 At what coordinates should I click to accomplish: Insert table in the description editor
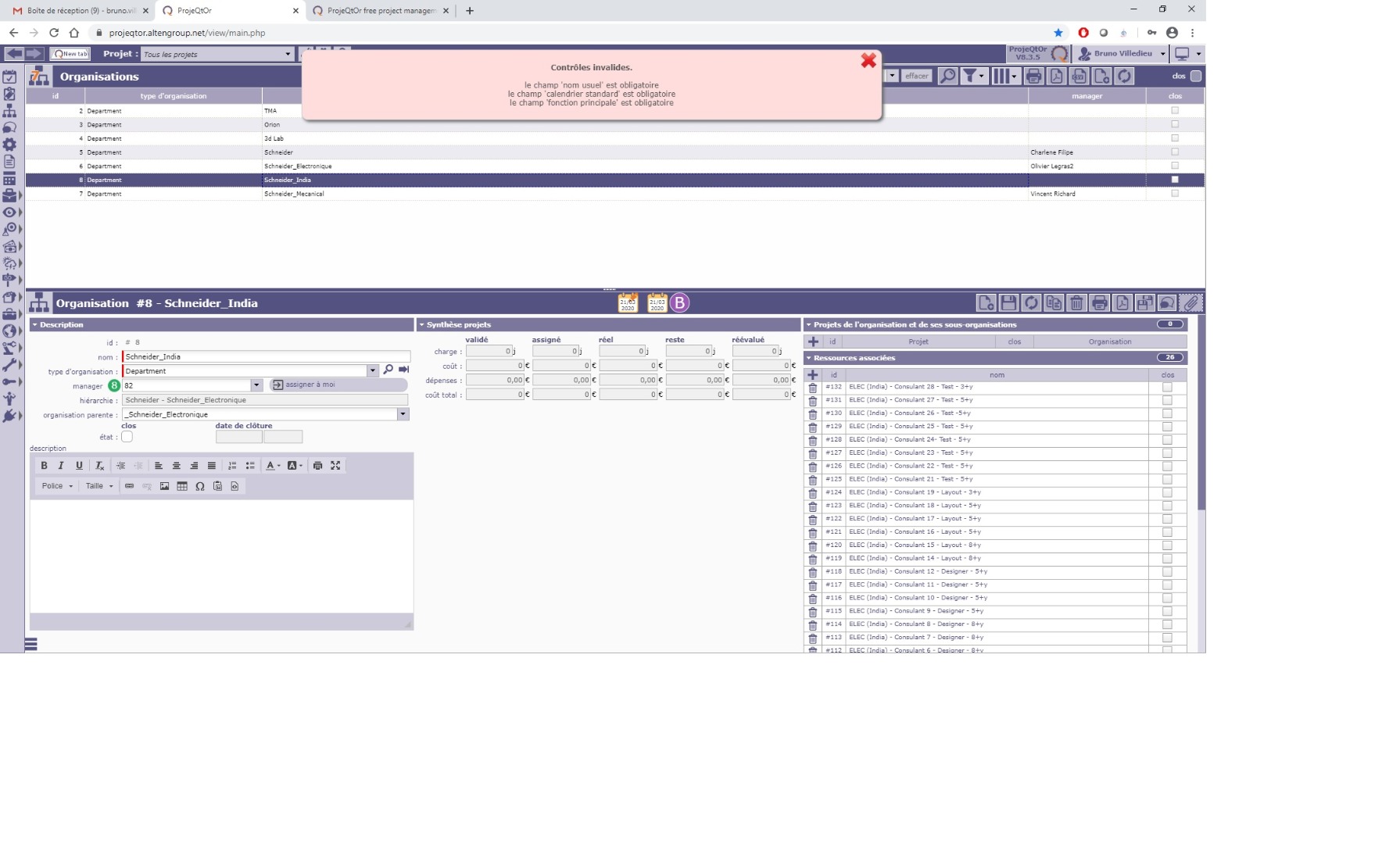pos(182,486)
